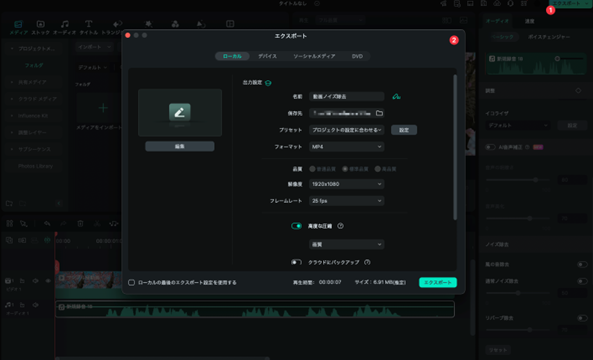The image size is (593, 360).
Task: Click the undo arrow in timeline toolbar
Action: (x=47, y=223)
